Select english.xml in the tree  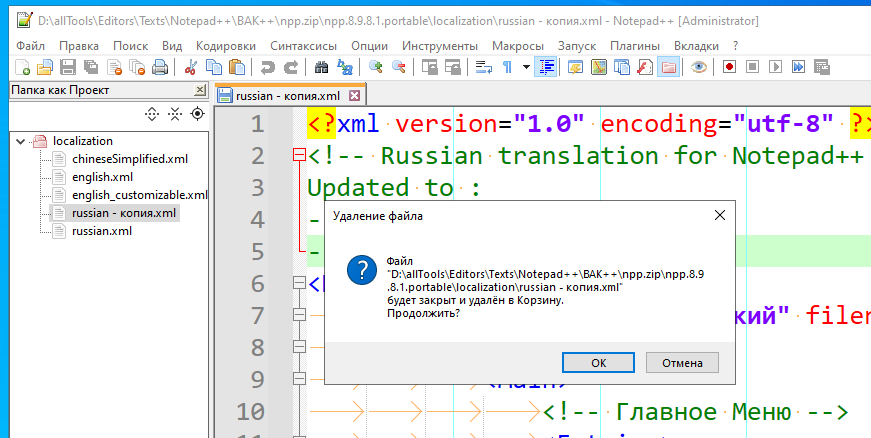pos(102,177)
